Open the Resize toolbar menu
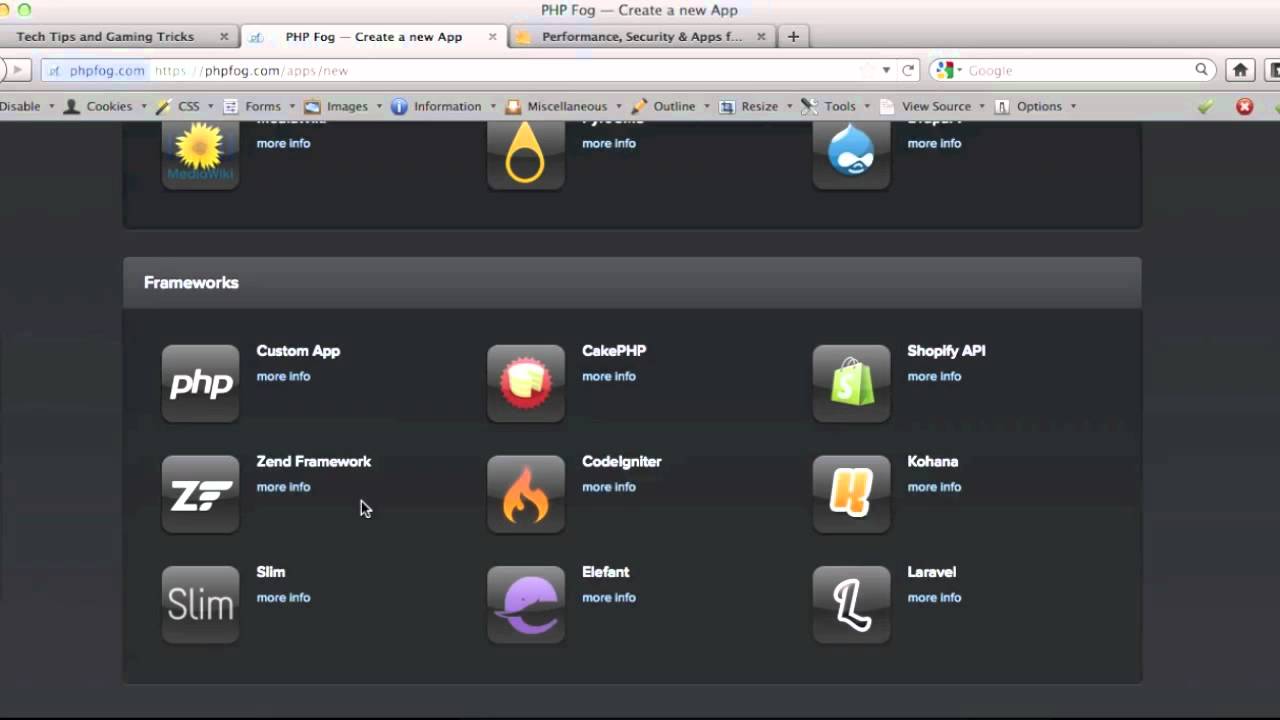This screenshot has height=720, width=1280. [x=756, y=106]
